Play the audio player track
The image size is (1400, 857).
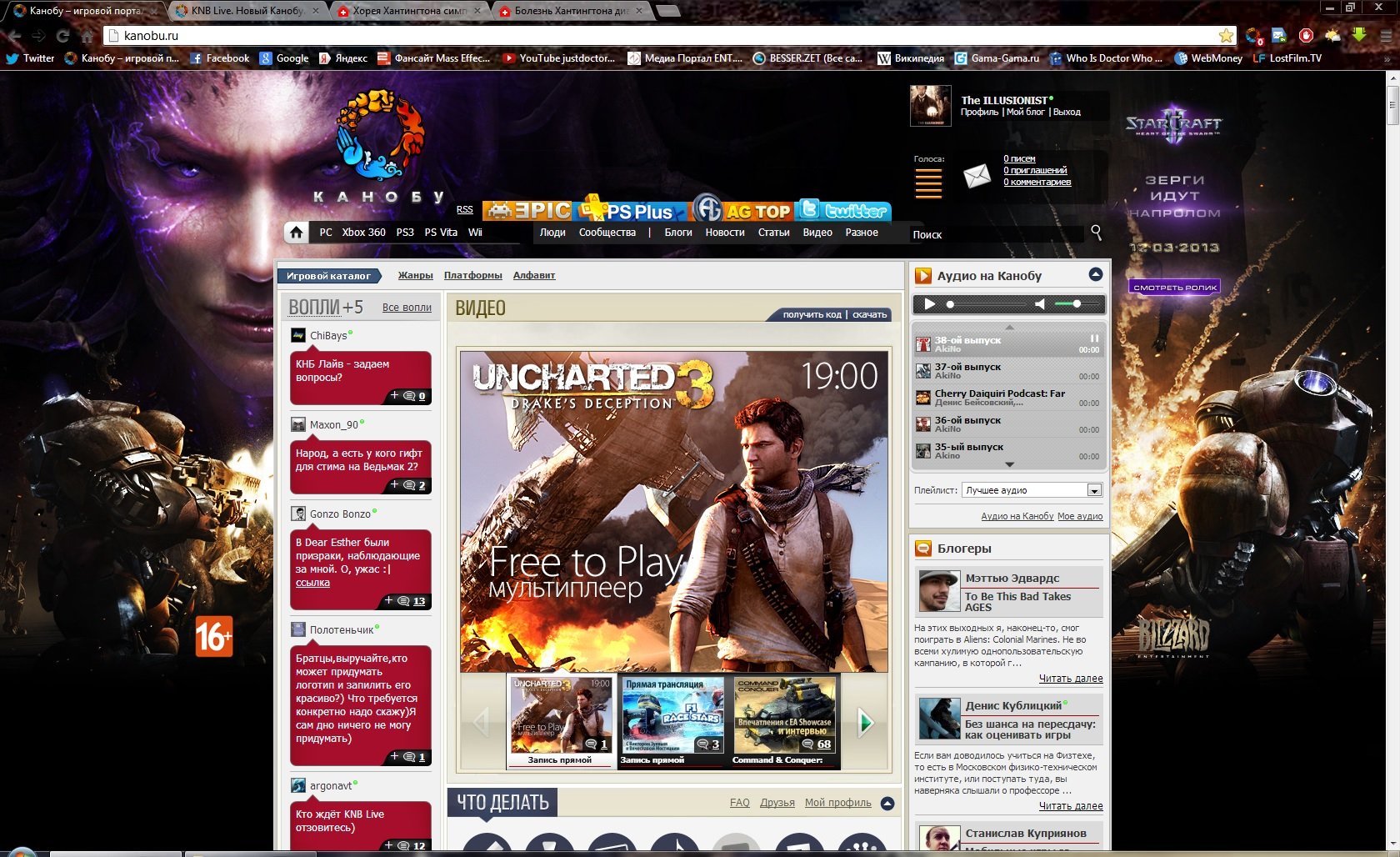click(929, 303)
